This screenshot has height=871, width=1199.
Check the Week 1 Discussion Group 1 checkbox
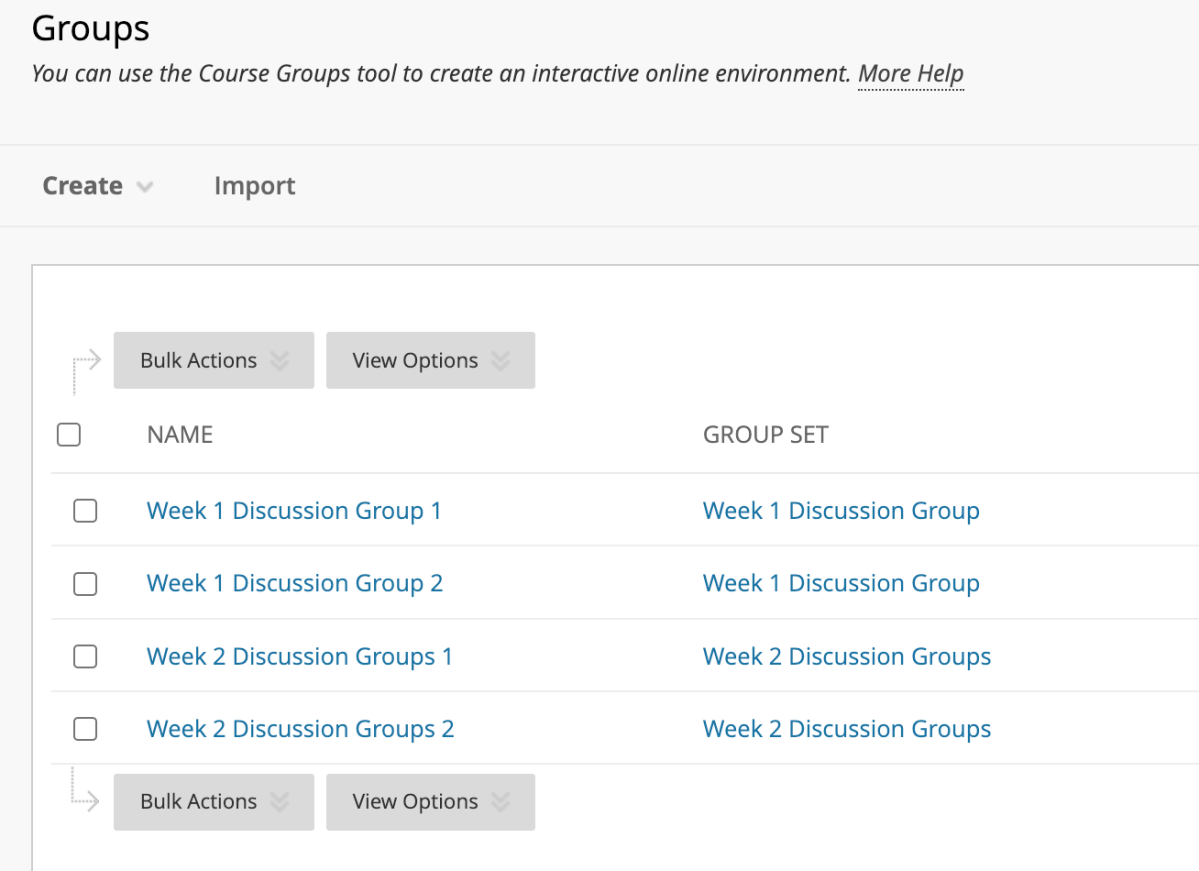[86, 511]
